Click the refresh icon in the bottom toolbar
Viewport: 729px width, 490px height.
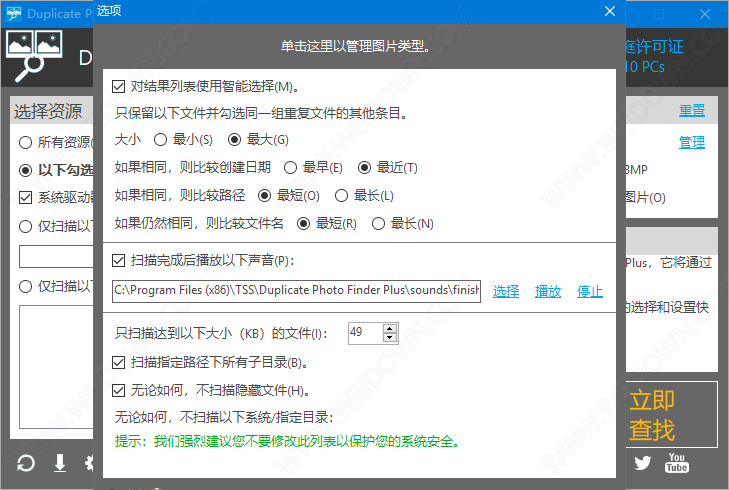tap(27, 463)
